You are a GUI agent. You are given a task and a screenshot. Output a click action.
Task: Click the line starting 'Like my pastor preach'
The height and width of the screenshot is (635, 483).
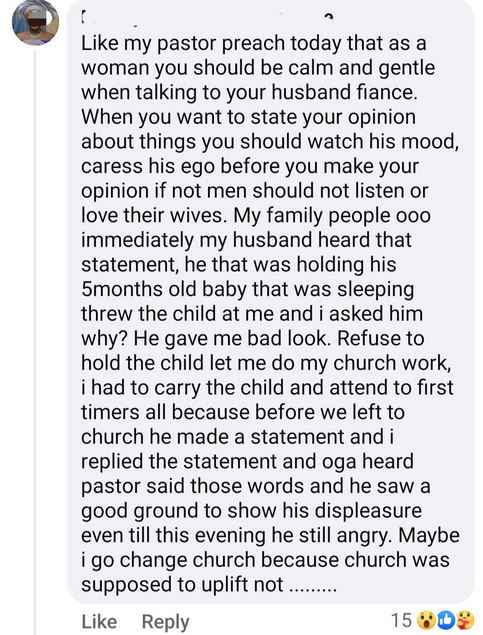click(x=253, y=44)
